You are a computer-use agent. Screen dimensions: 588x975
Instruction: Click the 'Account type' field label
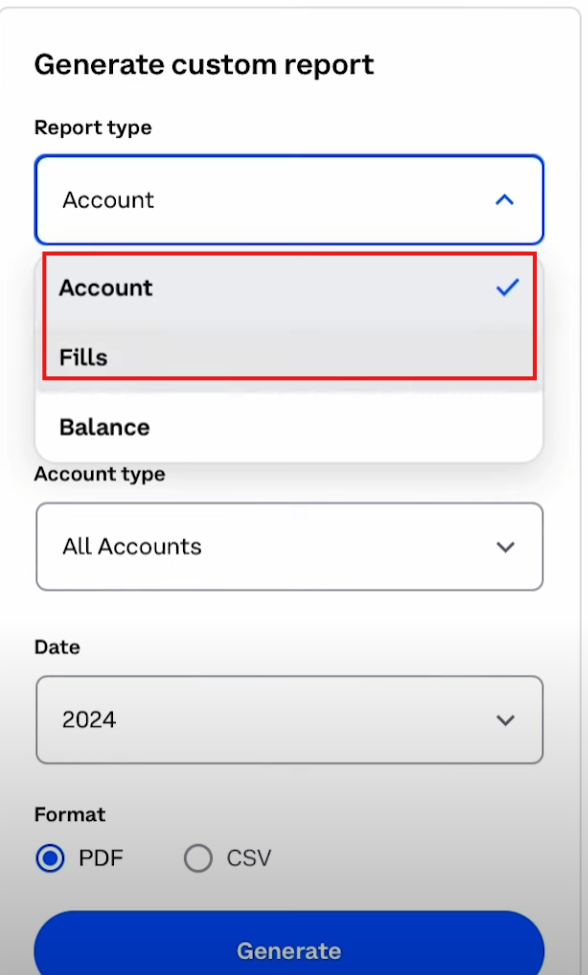coord(99,474)
